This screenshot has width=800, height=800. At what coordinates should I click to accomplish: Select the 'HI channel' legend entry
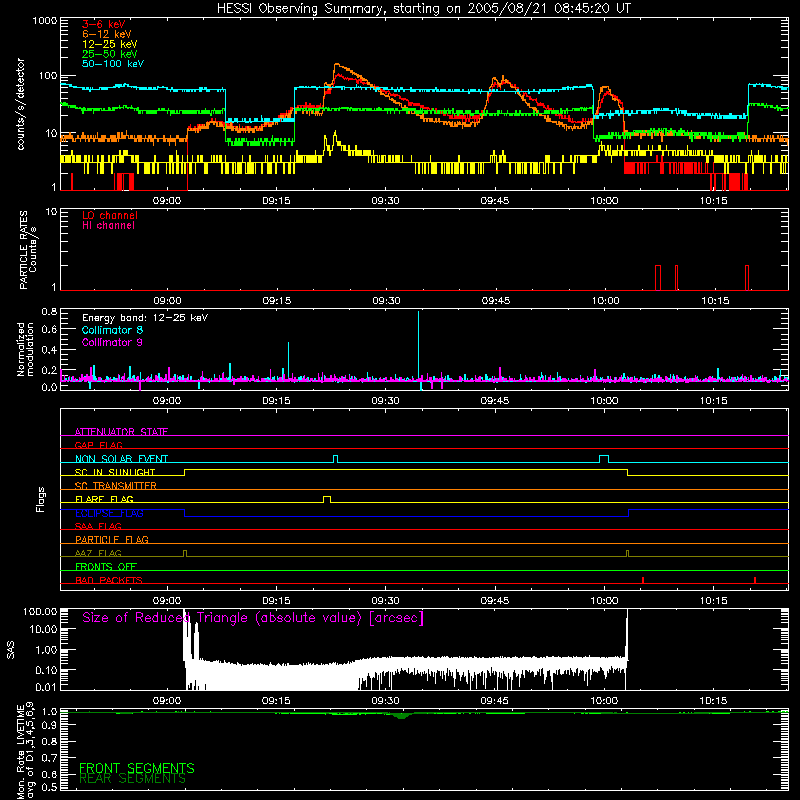pos(108,226)
